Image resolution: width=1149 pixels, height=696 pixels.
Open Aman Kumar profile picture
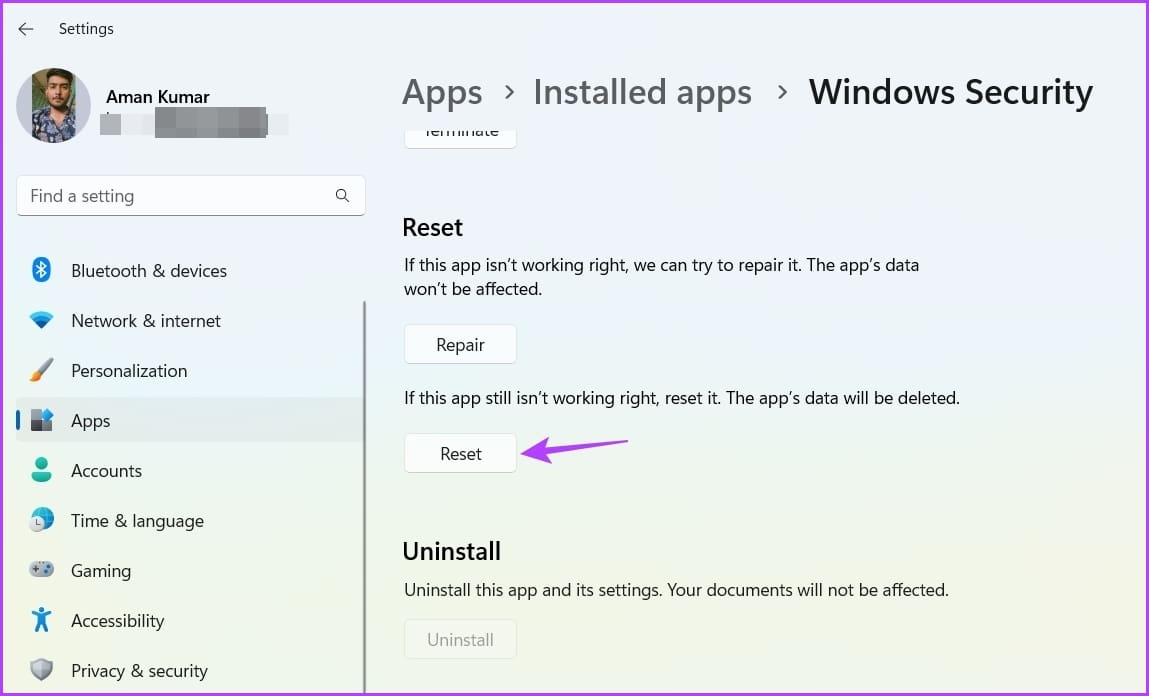[53, 105]
